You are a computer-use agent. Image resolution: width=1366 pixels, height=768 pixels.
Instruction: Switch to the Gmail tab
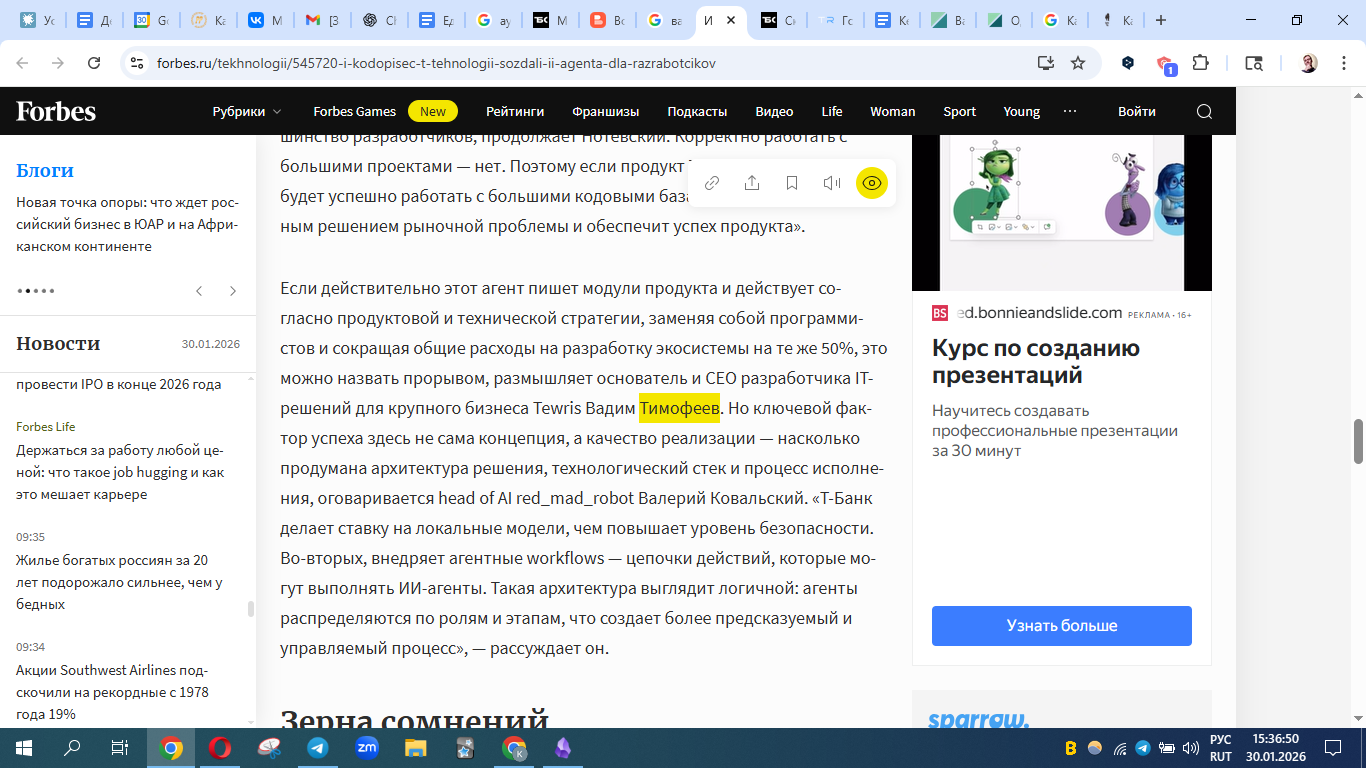pyautogui.click(x=323, y=20)
